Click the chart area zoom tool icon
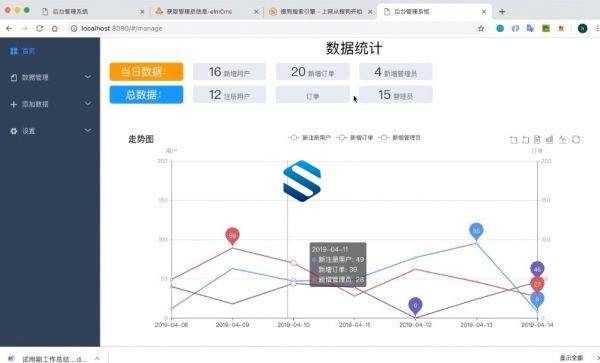Viewport: 600px width, 363px height. pos(514,140)
